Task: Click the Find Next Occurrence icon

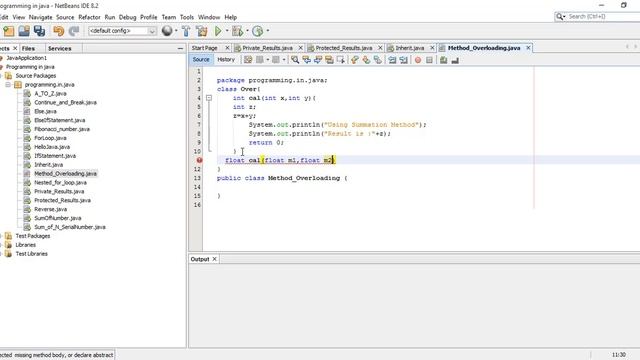Action: click(x=318, y=60)
